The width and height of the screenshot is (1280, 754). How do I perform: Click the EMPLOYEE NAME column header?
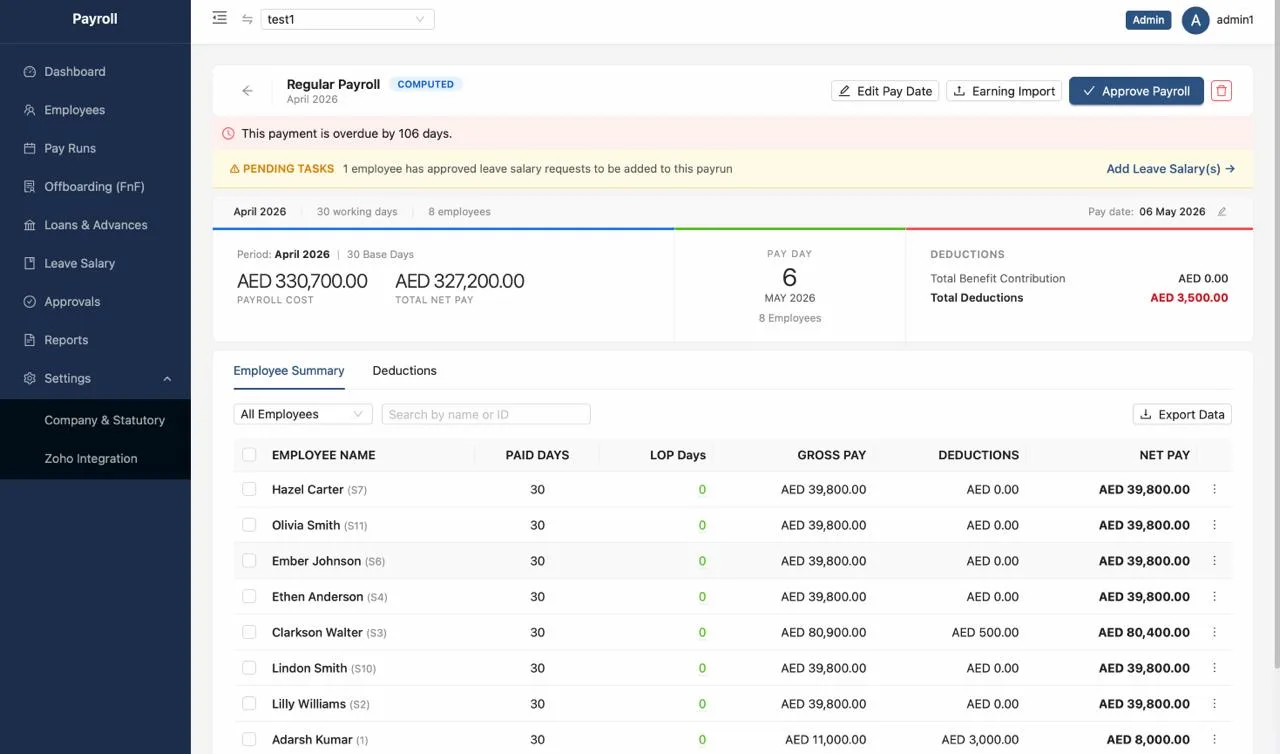[x=323, y=455]
